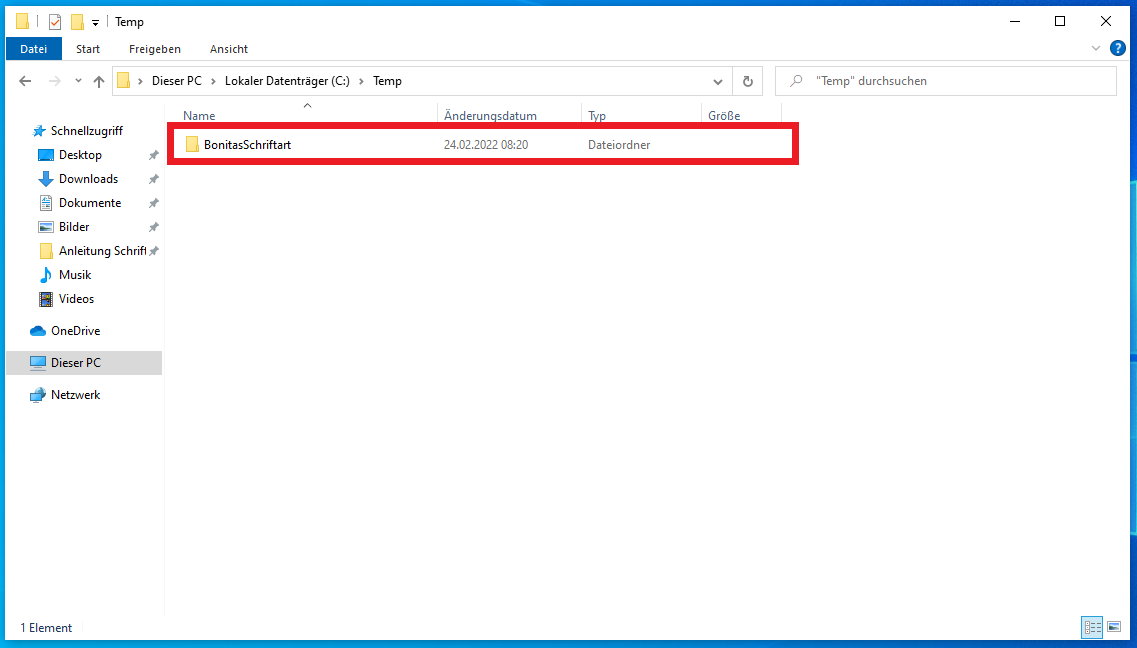1137x648 pixels.
Task: Open the Datei menu tab
Action: pos(33,49)
